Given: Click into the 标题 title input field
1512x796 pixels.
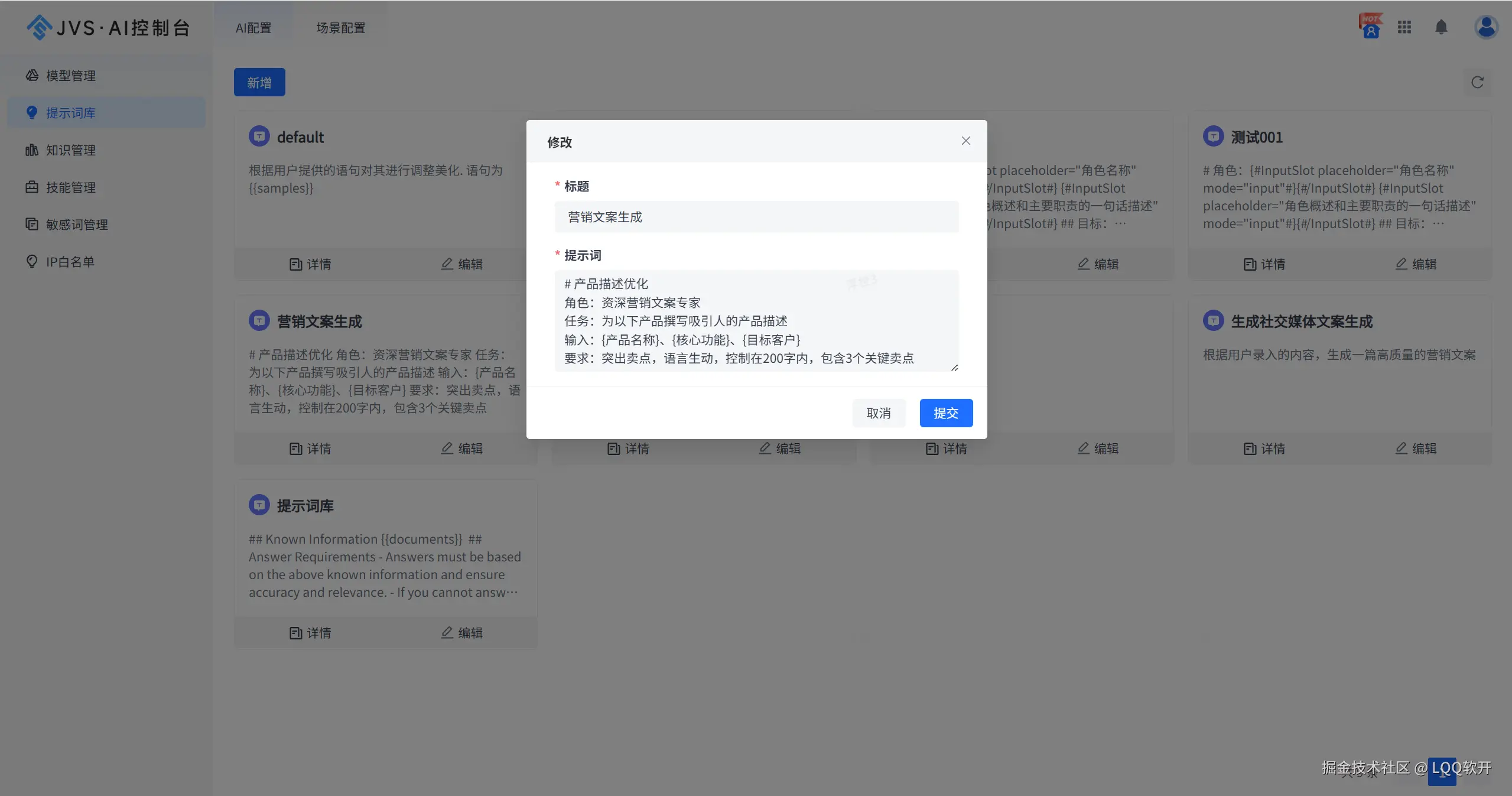Looking at the screenshot, I should coord(756,217).
